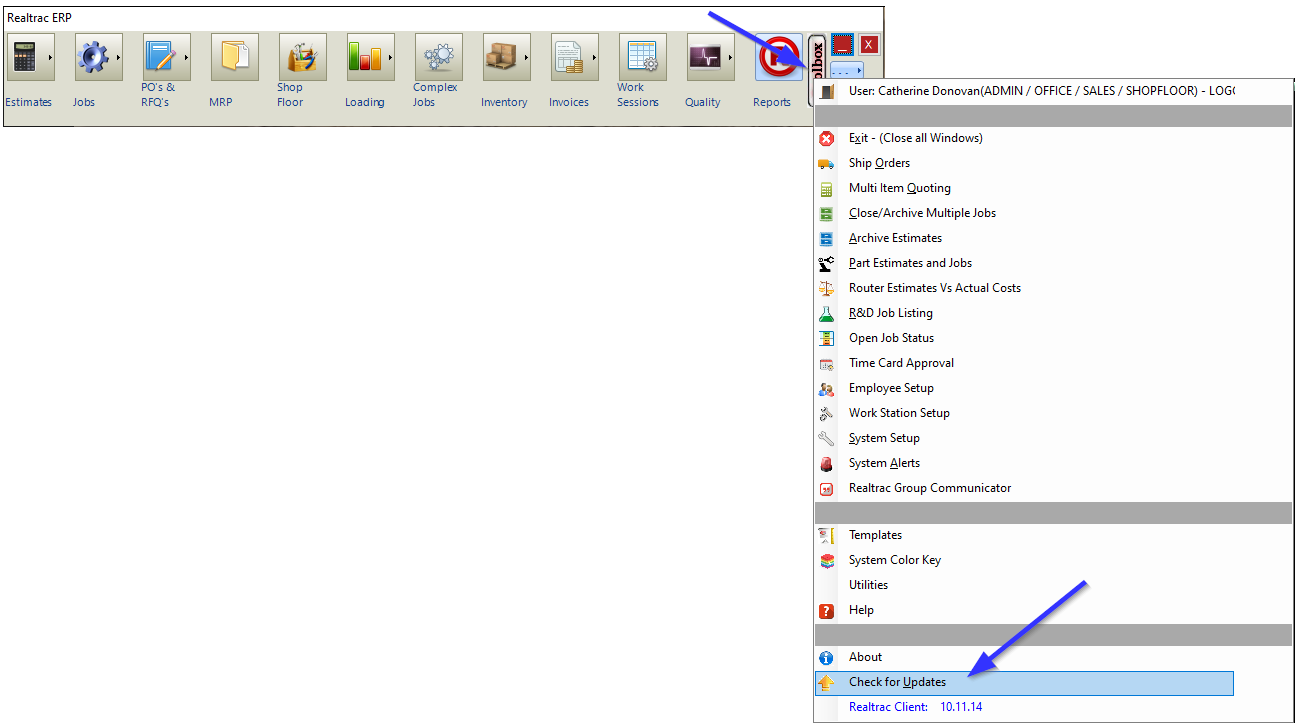Click the Realtrac Client 10.11.14 version text

point(915,707)
